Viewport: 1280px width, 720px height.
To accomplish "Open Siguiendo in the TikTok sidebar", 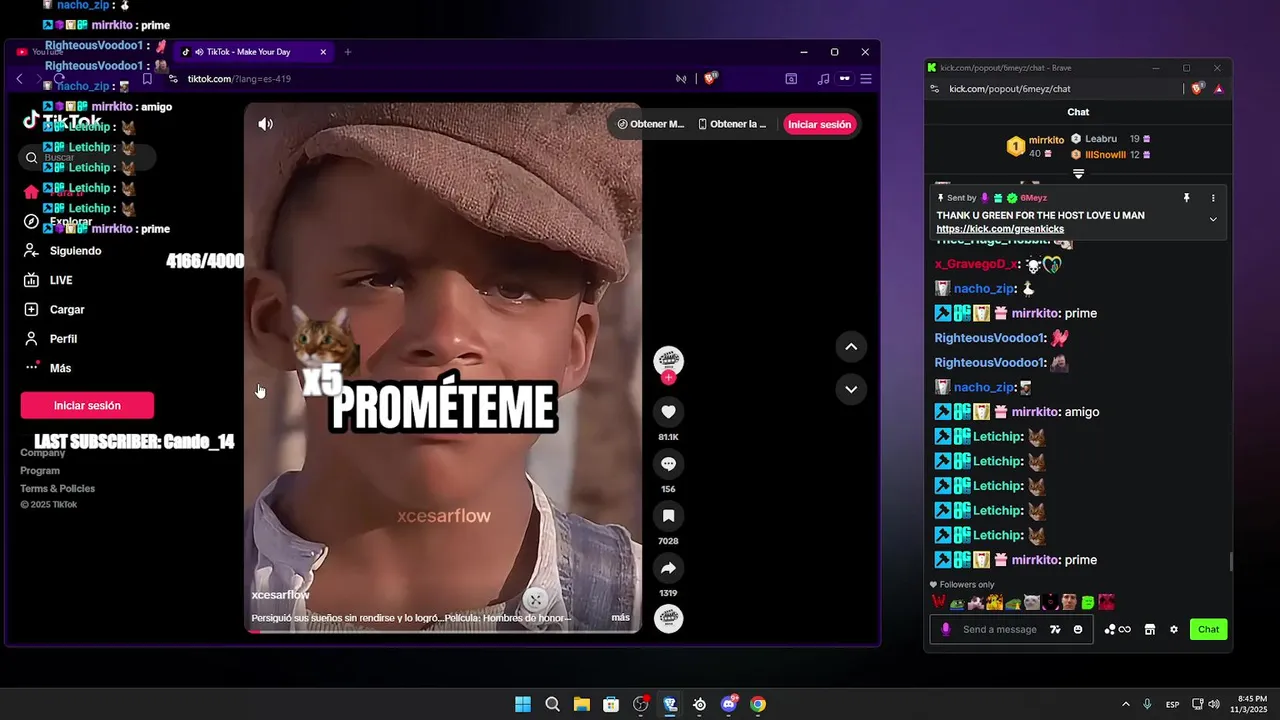I will [63, 251].
